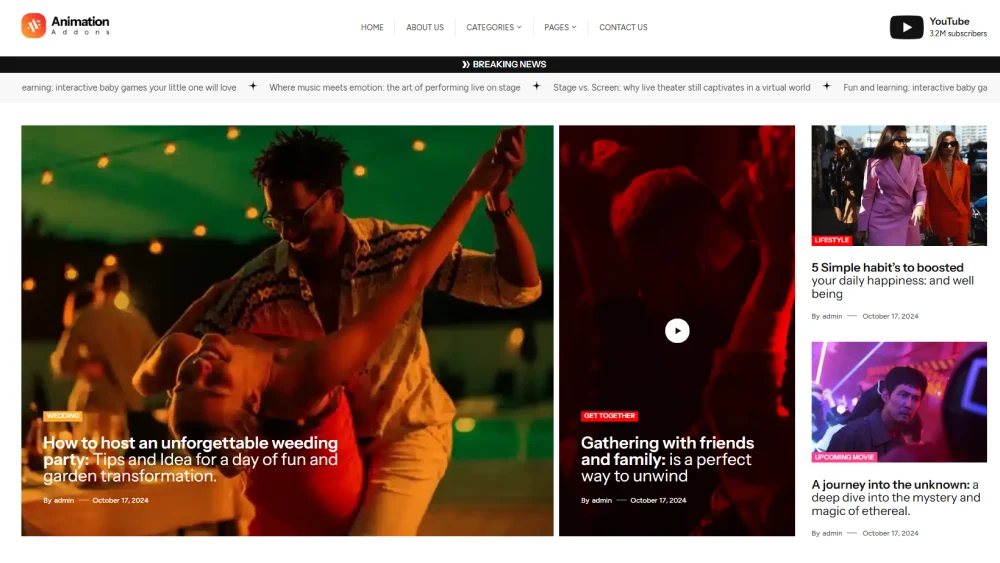Click the Animation Addons logo icon
The height and width of the screenshot is (563, 1000).
(34, 26)
